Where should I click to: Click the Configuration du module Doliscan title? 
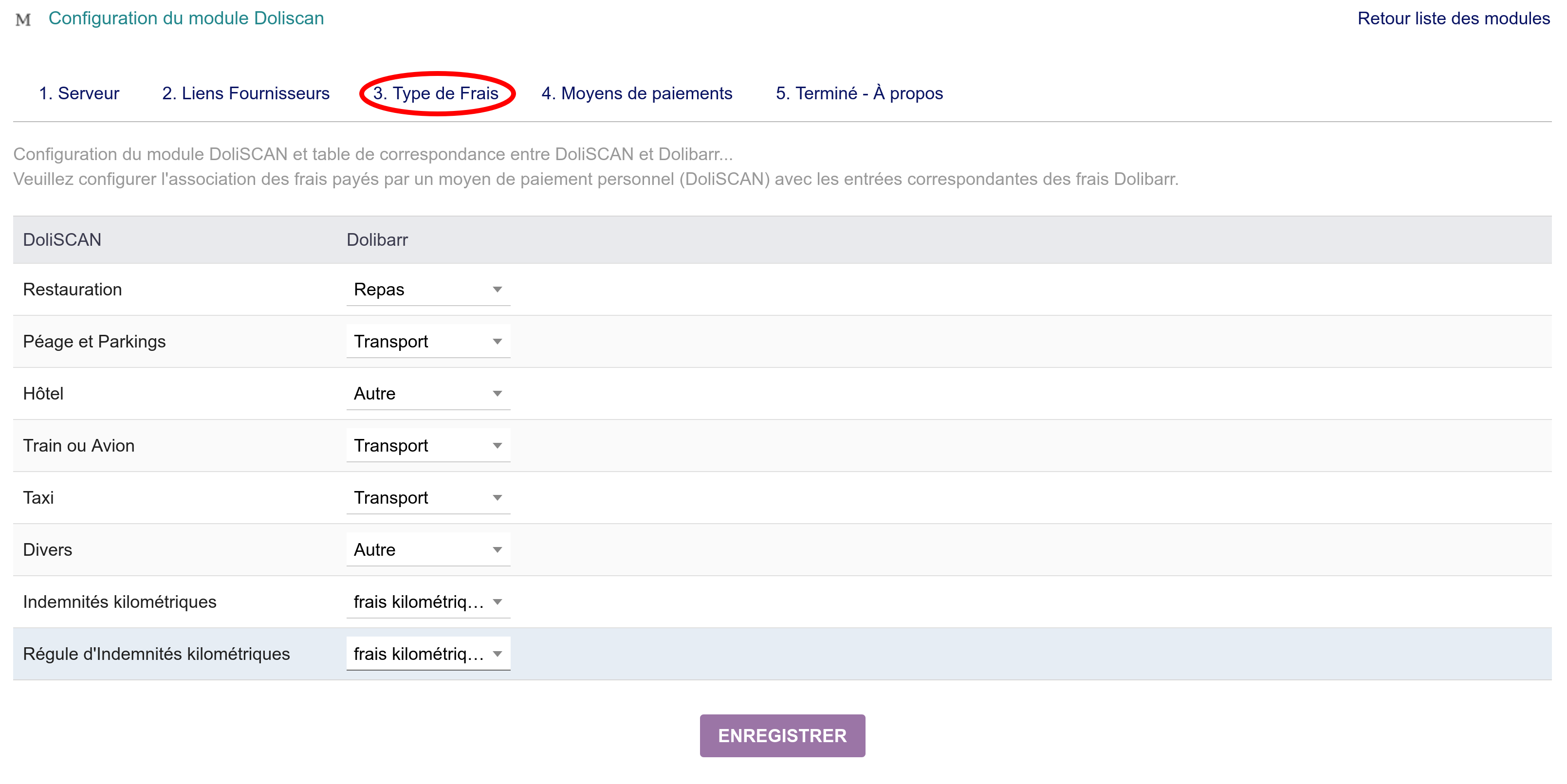click(x=186, y=18)
